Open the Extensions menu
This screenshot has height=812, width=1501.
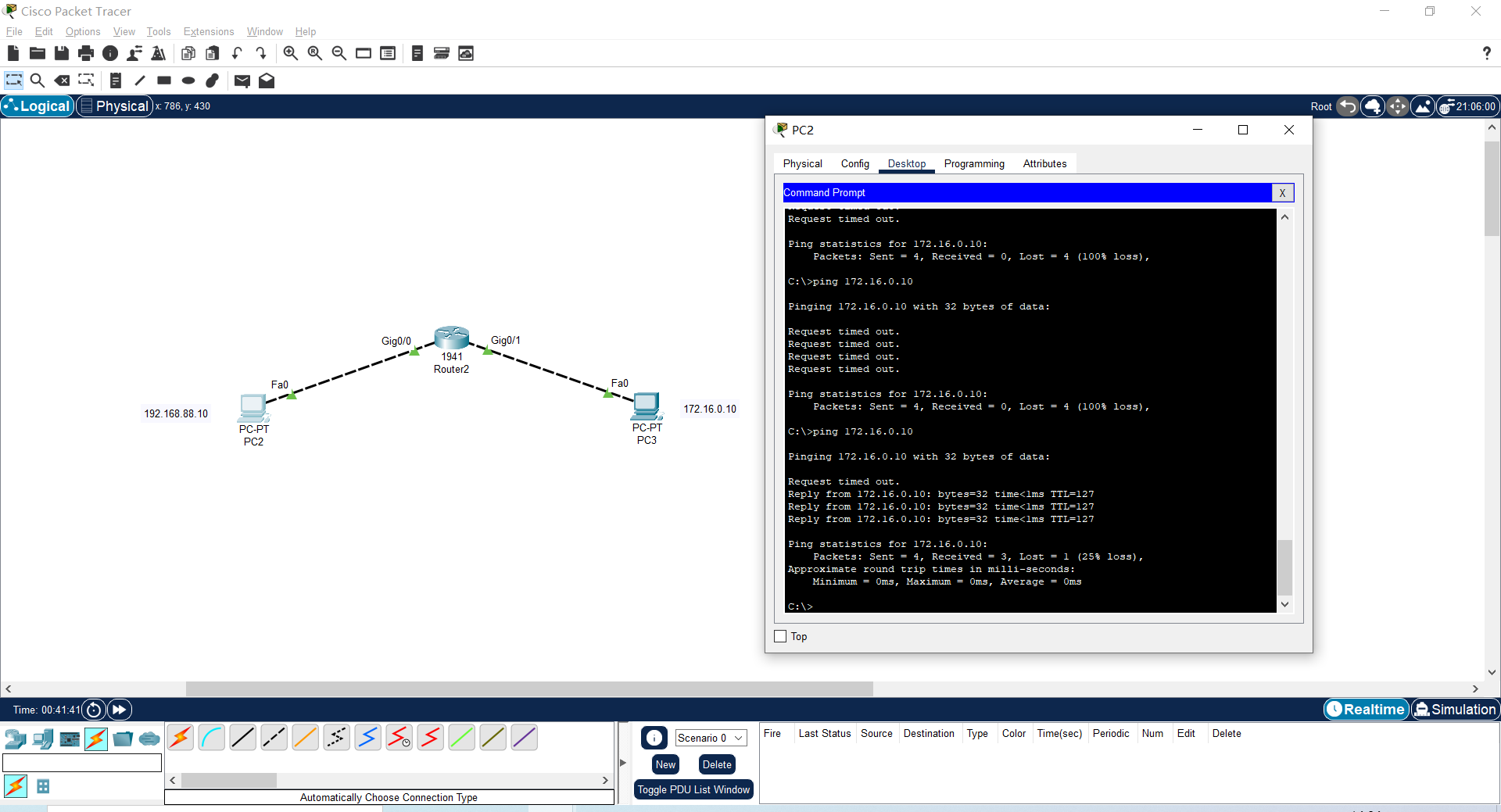[x=209, y=31]
